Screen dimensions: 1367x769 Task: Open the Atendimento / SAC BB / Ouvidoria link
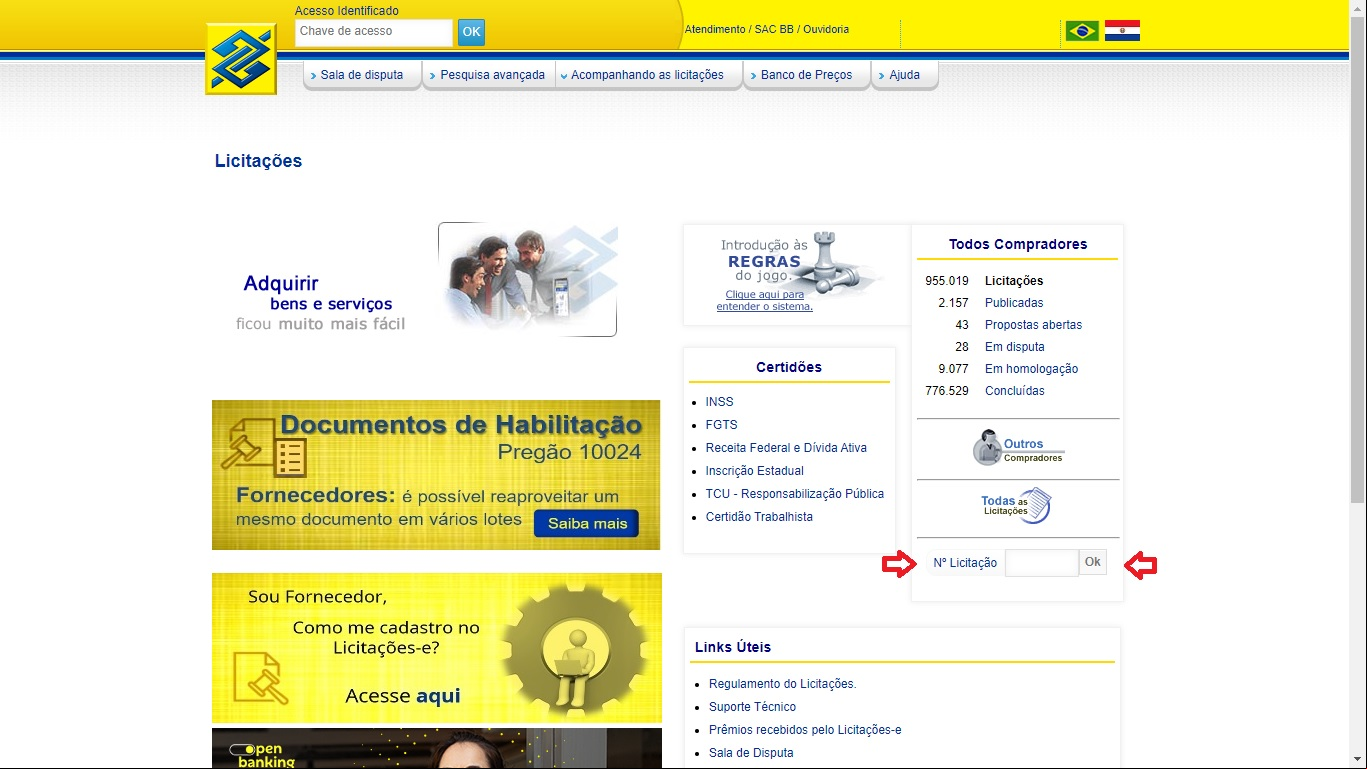[766, 30]
